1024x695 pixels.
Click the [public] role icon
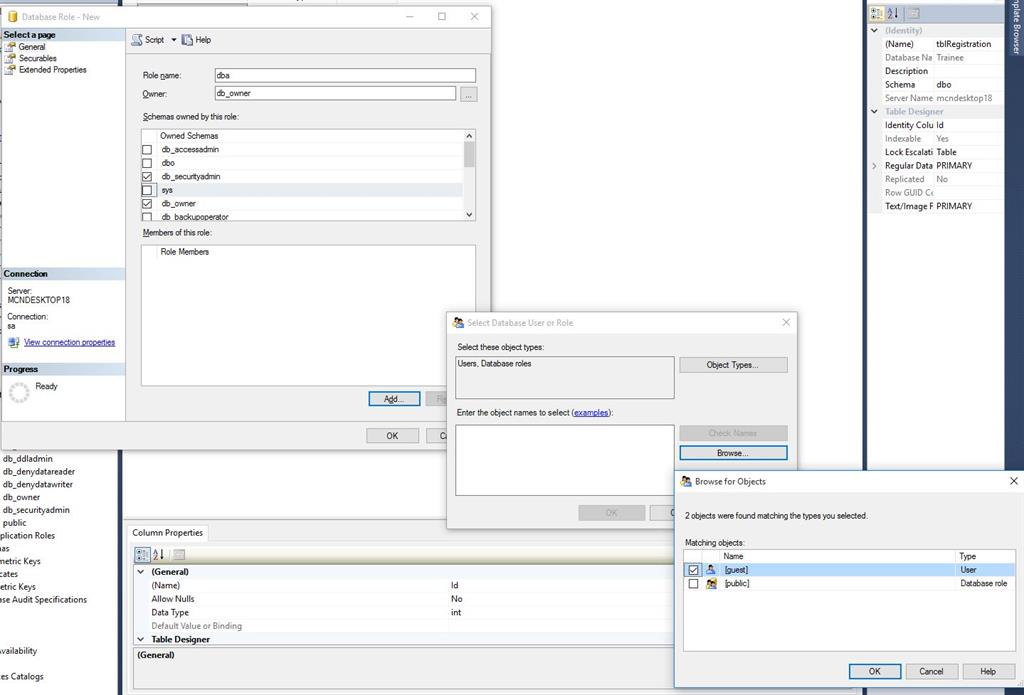click(x=711, y=583)
